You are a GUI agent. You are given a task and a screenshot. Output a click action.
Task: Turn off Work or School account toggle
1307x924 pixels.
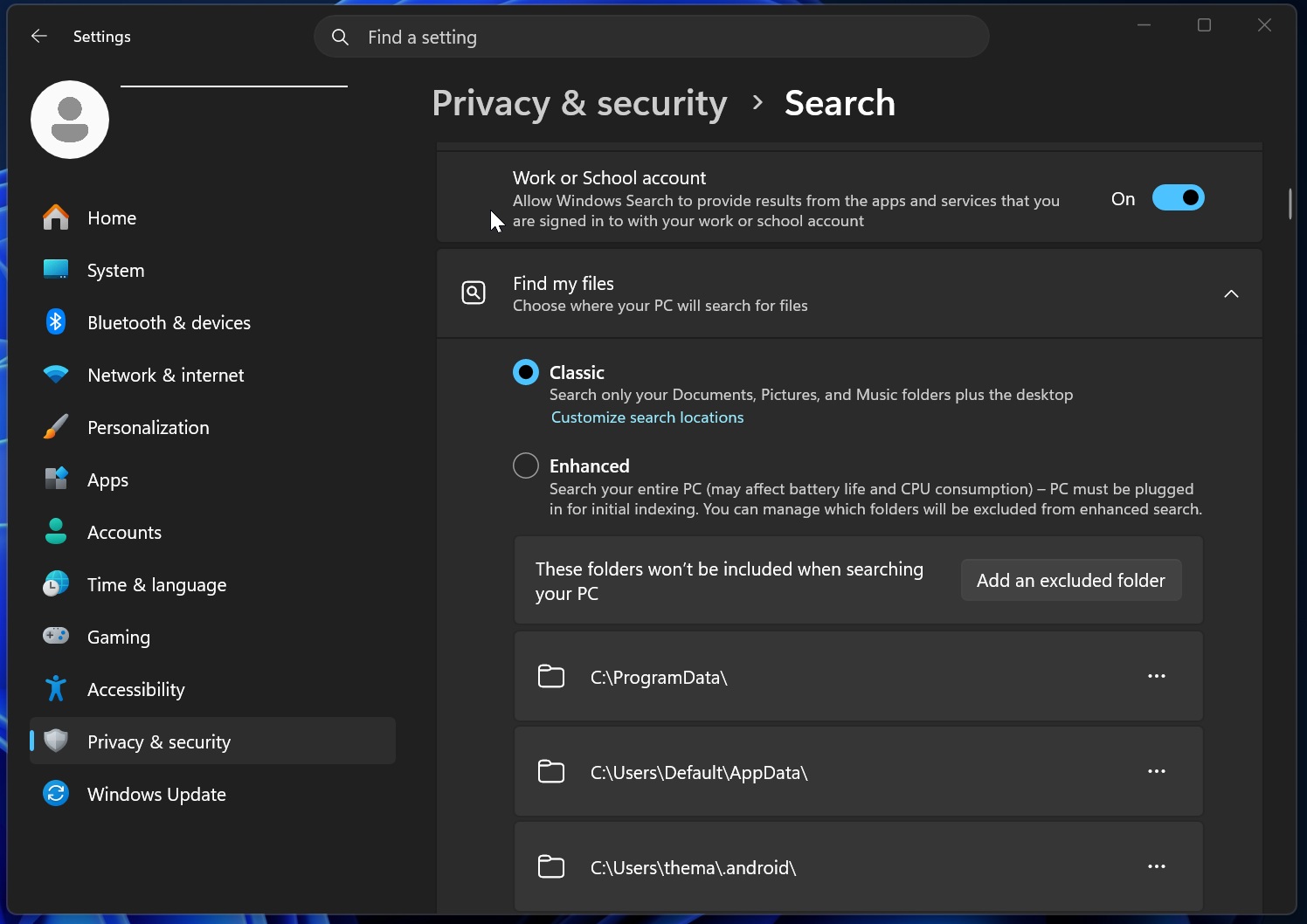[1179, 198]
